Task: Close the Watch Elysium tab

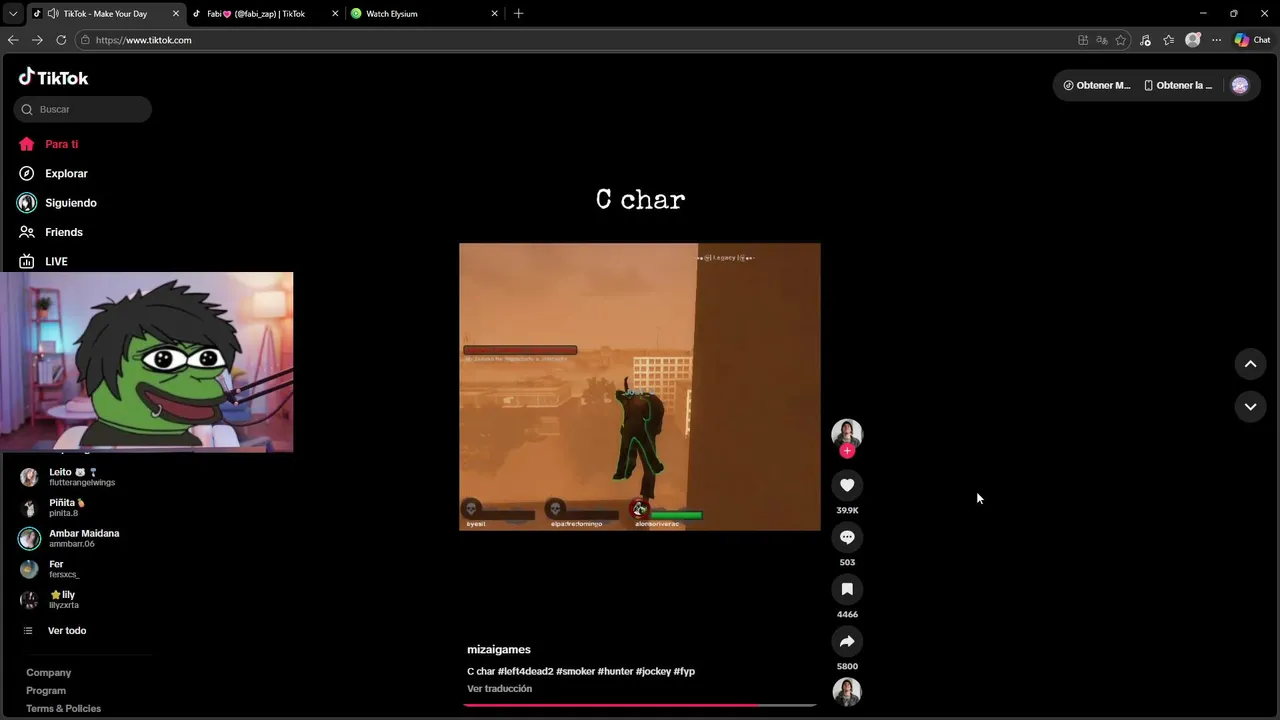Action: tap(494, 14)
